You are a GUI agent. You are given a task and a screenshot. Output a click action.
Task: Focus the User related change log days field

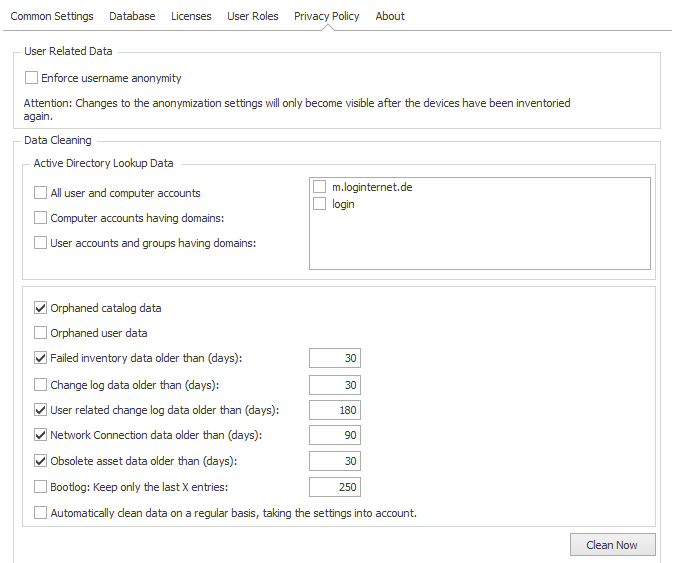click(x=335, y=410)
